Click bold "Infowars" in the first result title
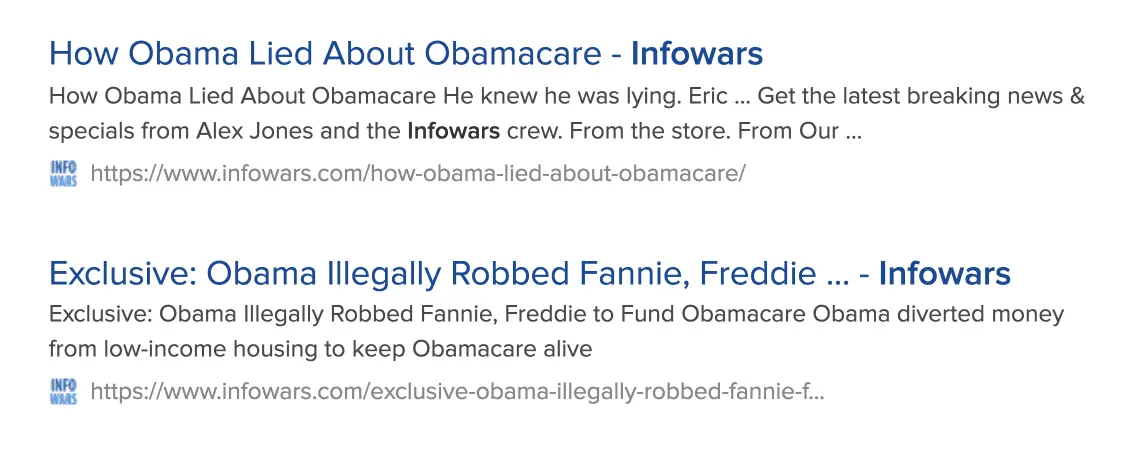Screen dimensions: 1148x474 (696, 53)
